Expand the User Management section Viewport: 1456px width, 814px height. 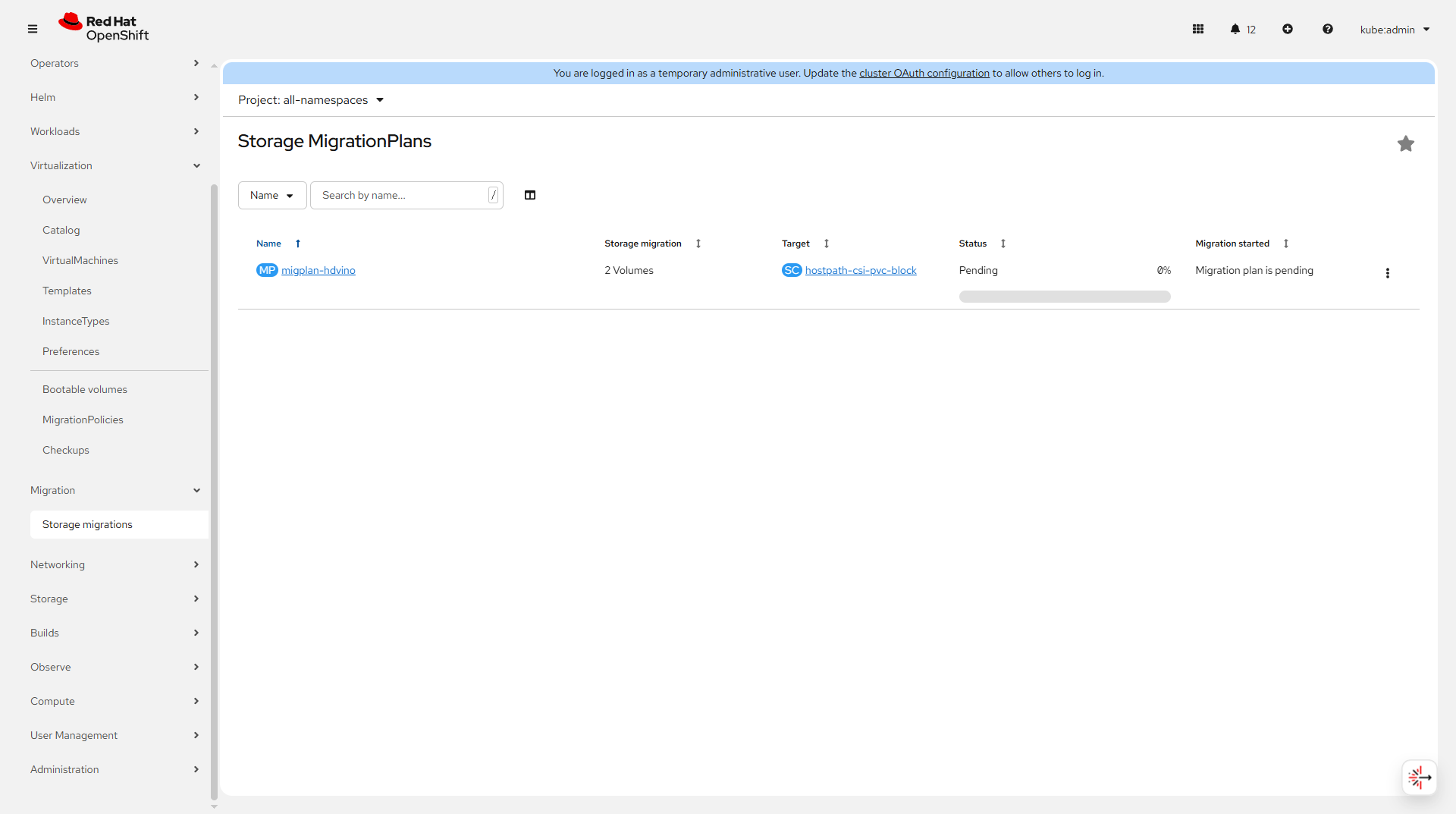(x=115, y=735)
